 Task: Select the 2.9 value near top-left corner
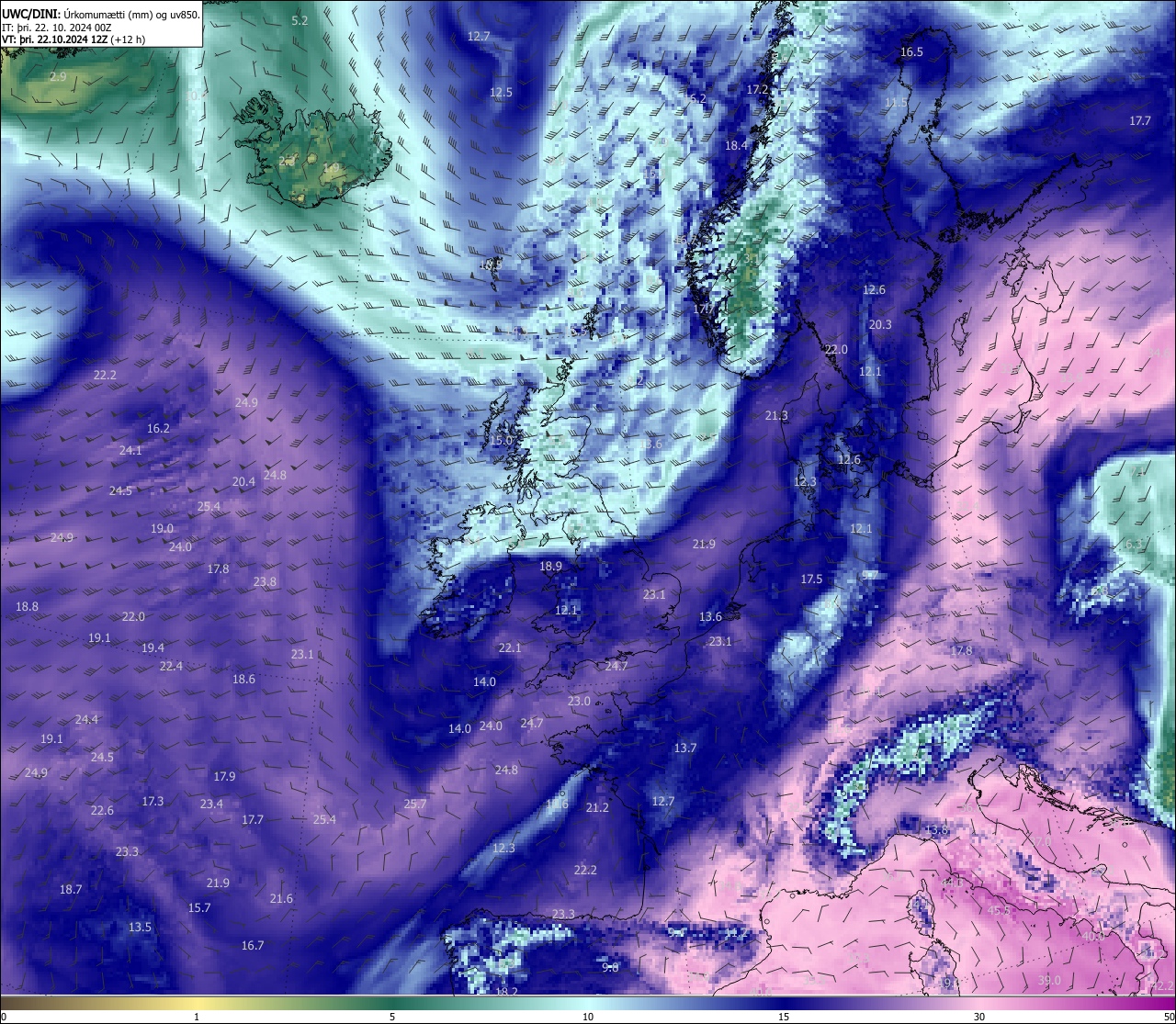[58, 76]
